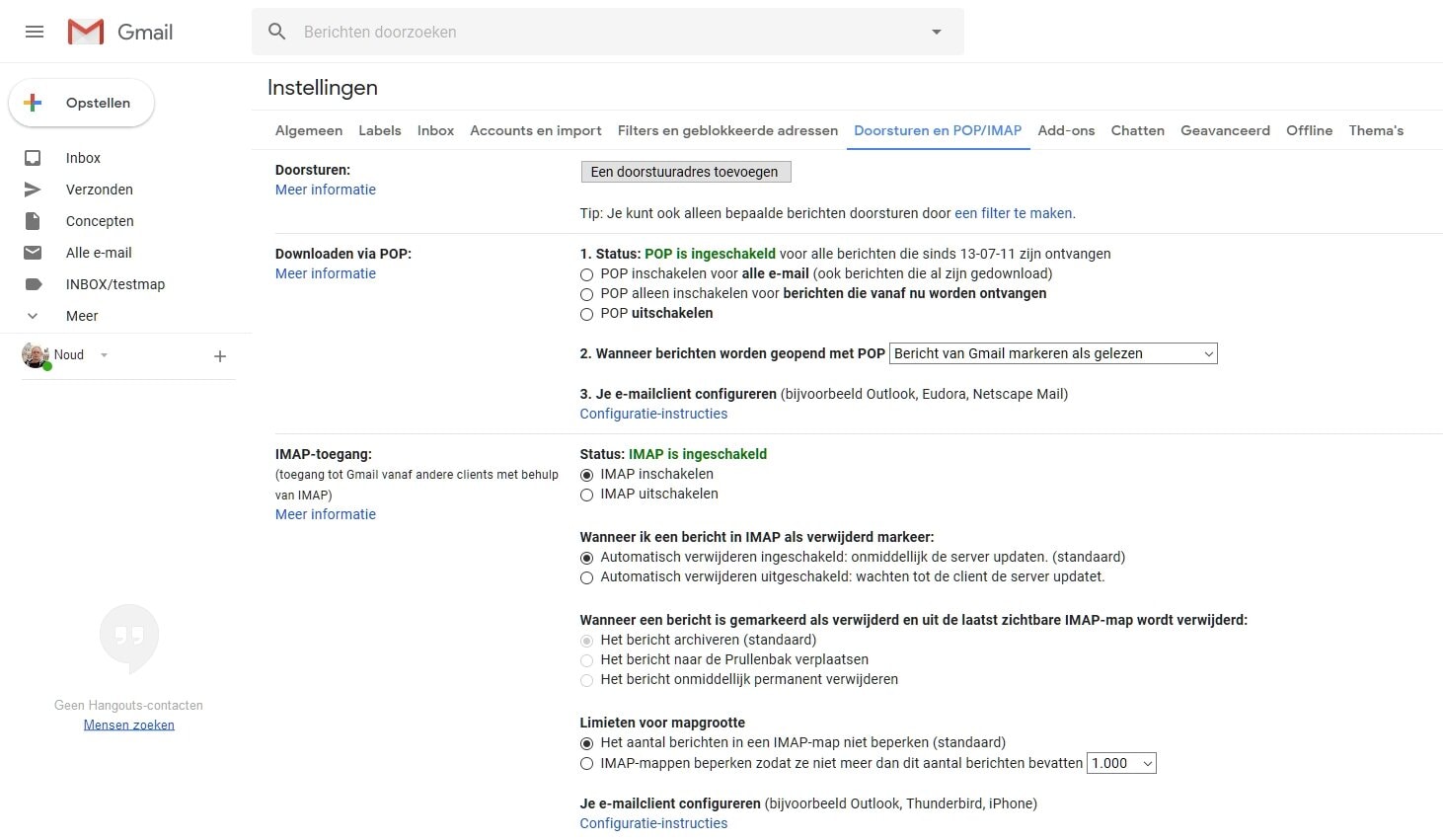1443x840 pixels.
Task: Enable IMAP uitschakelen
Action: pyautogui.click(x=587, y=495)
